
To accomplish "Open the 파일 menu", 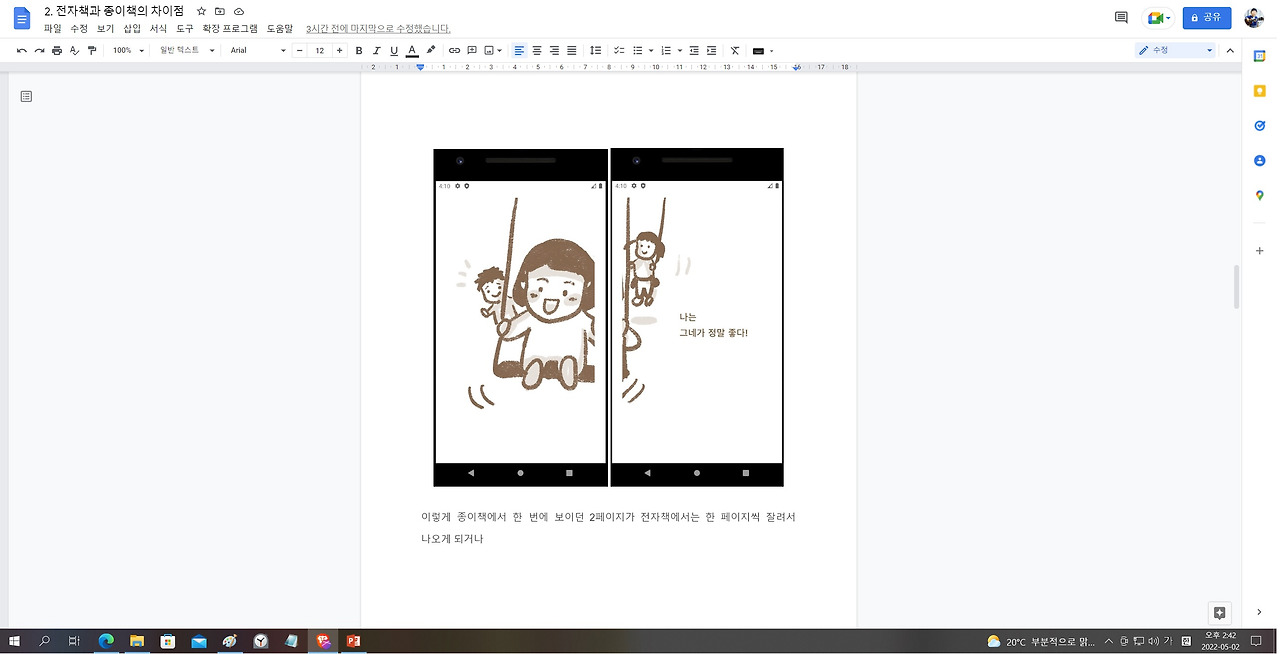I will (x=52, y=29).
